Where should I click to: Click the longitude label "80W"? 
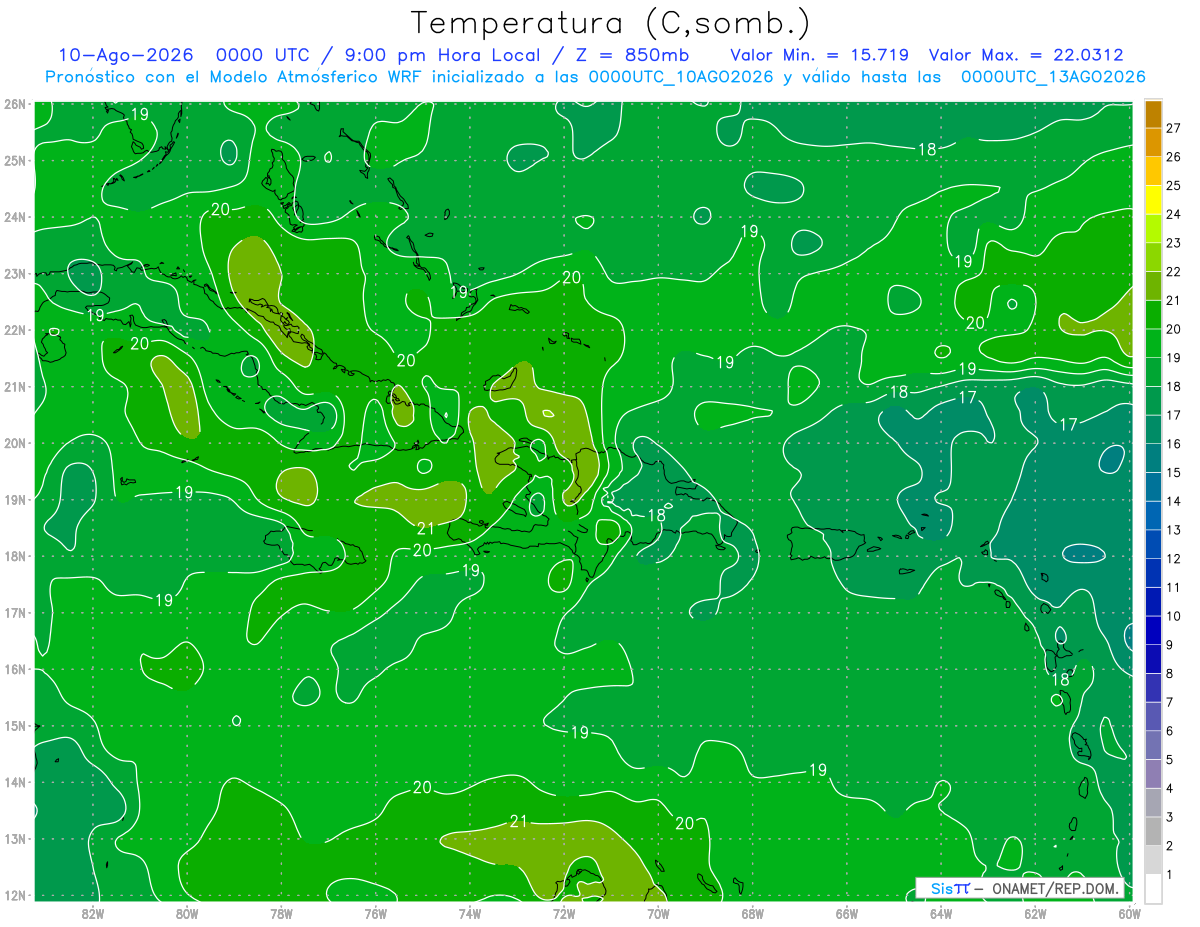point(187,913)
